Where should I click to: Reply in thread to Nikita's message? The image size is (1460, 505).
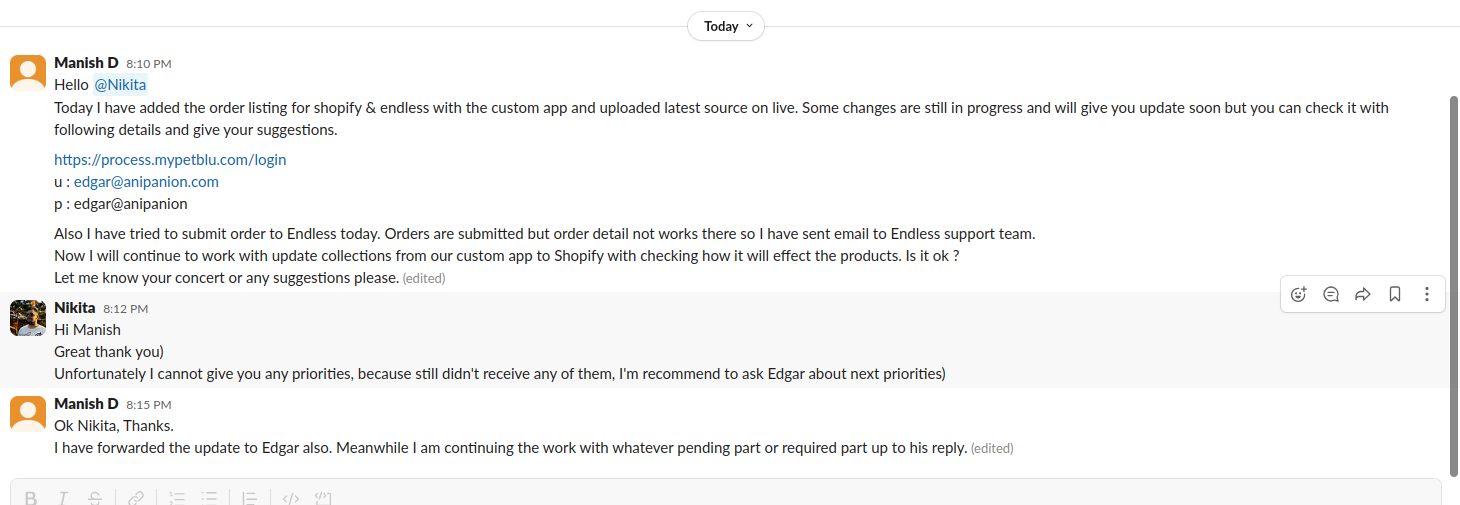1331,294
